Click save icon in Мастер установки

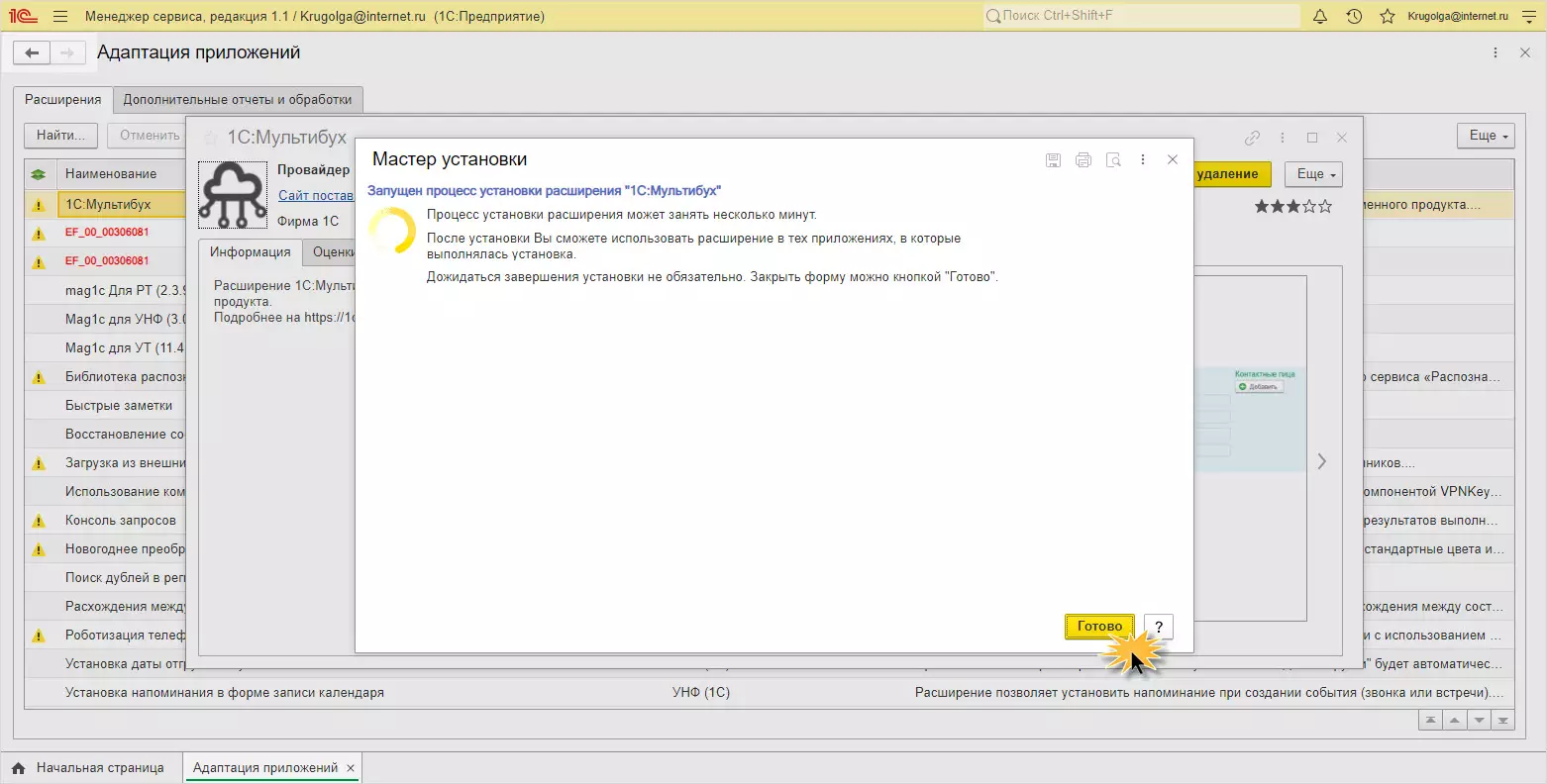[x=1054, y=160]
